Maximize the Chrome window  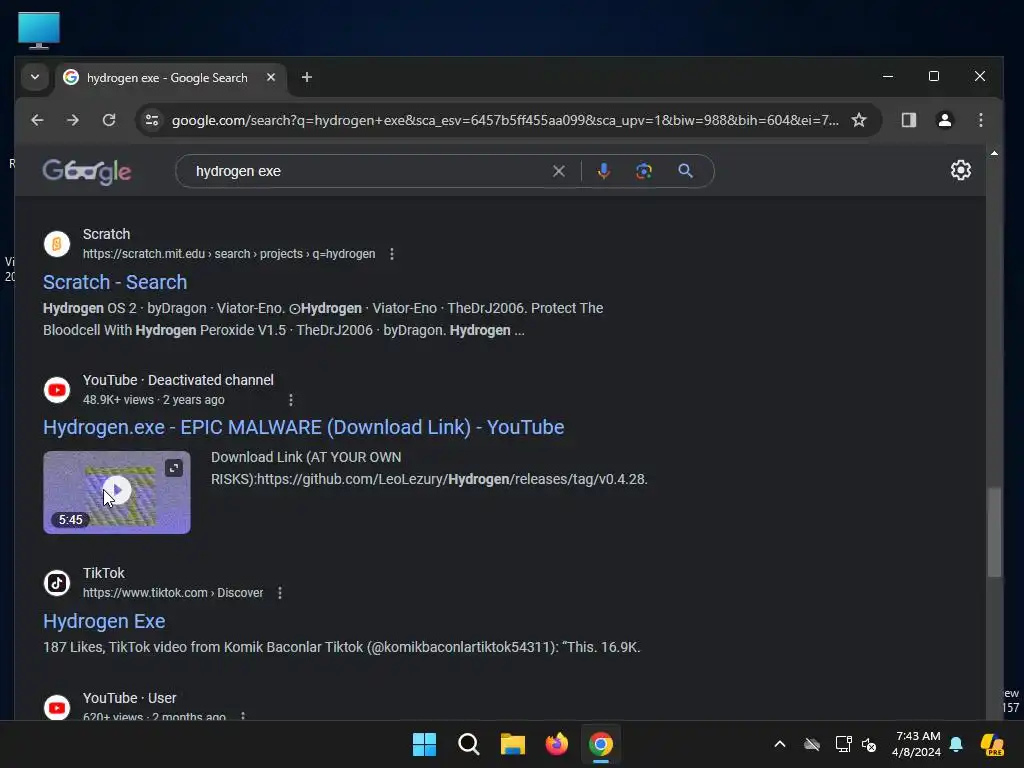(x=934, y=76)
